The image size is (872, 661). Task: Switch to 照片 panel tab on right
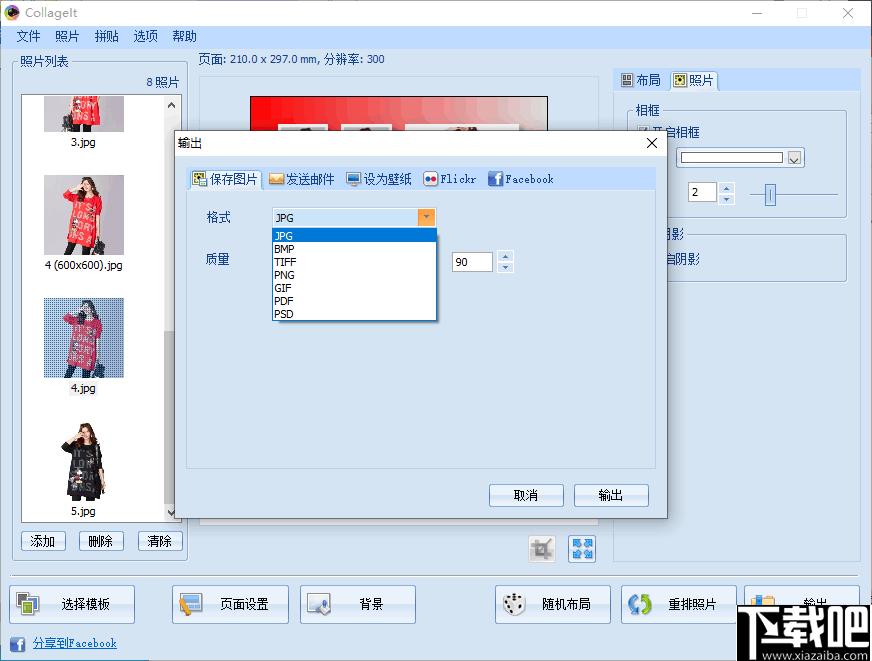pyautogui.click(x=693, y=81)
